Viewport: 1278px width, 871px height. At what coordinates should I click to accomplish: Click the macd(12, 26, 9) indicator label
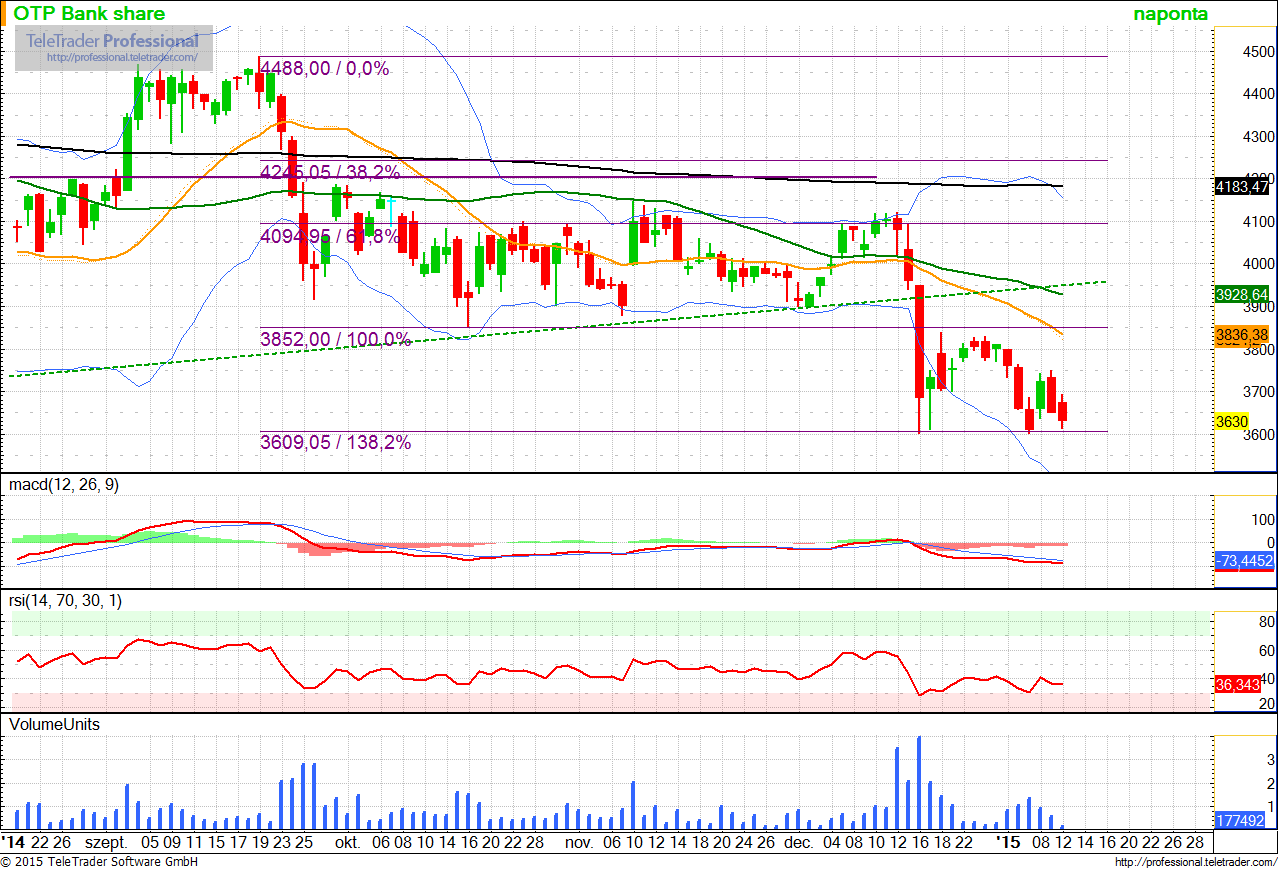tap(64, 485)
